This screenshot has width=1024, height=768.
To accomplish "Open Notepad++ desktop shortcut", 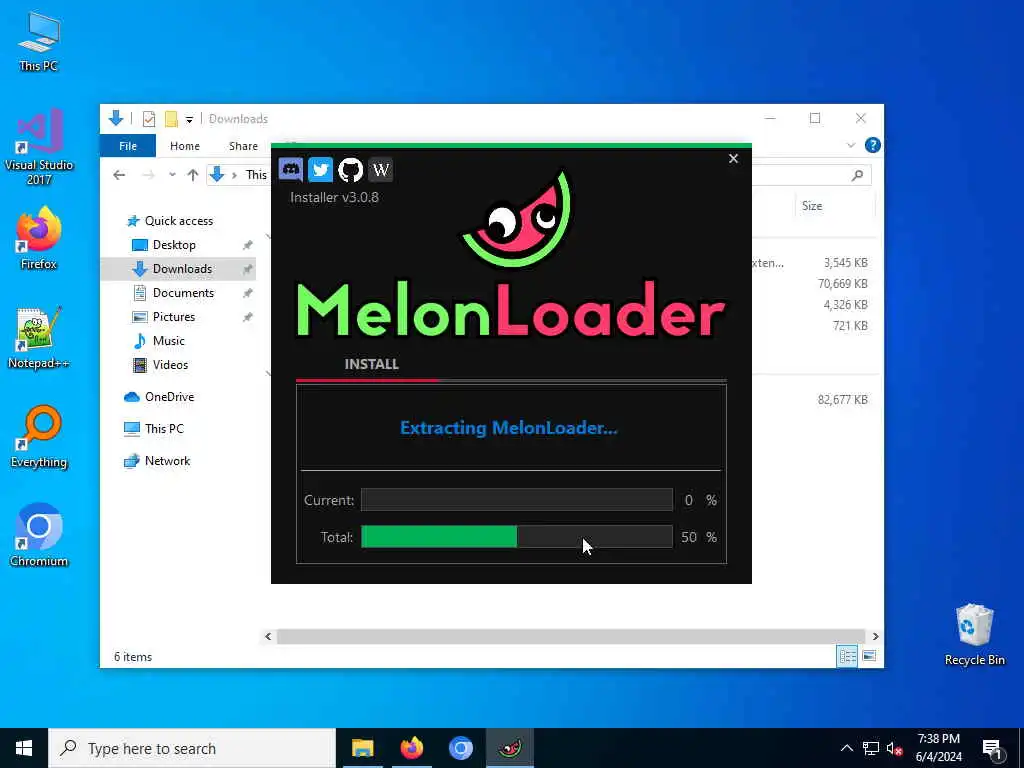I will [39, 338].
